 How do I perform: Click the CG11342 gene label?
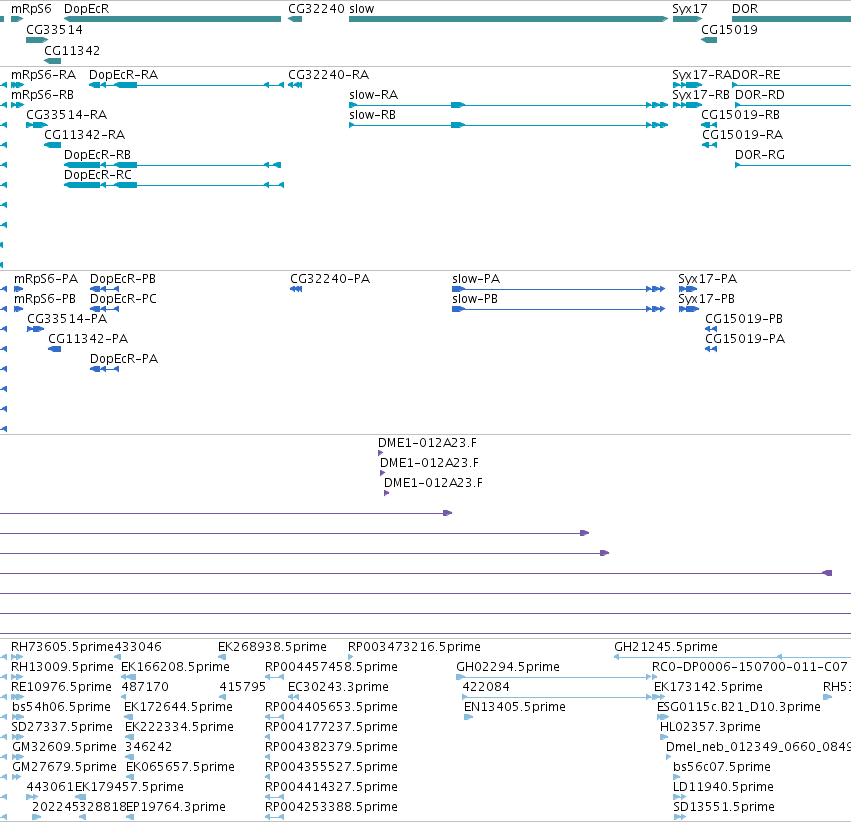click(x=72, y=50)
